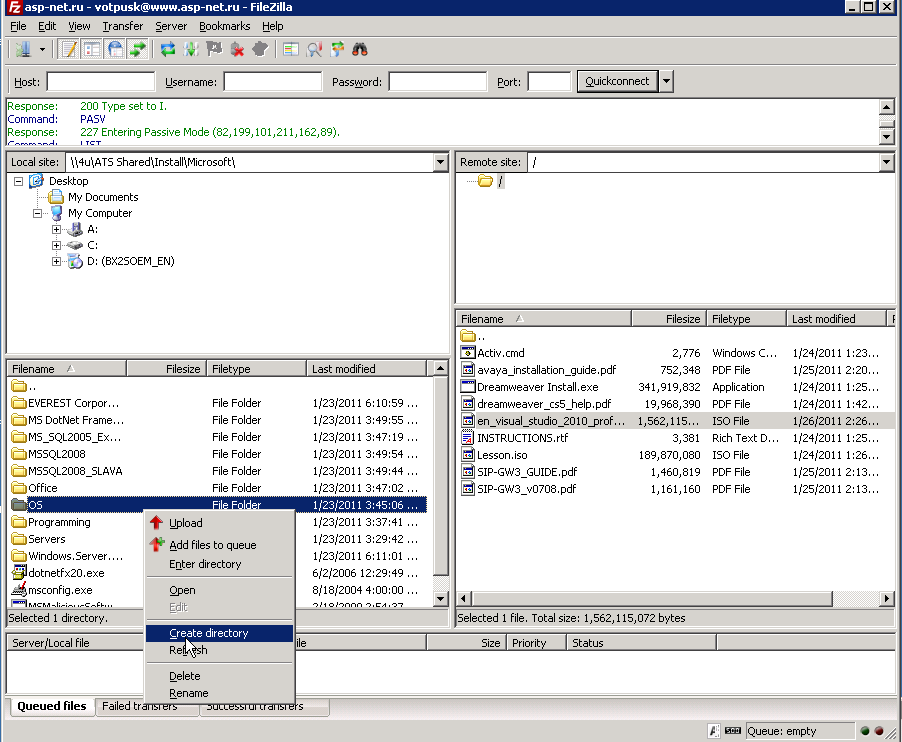Open the Remote site path dropdown
902x742 pixels.
tap(886, 162)
